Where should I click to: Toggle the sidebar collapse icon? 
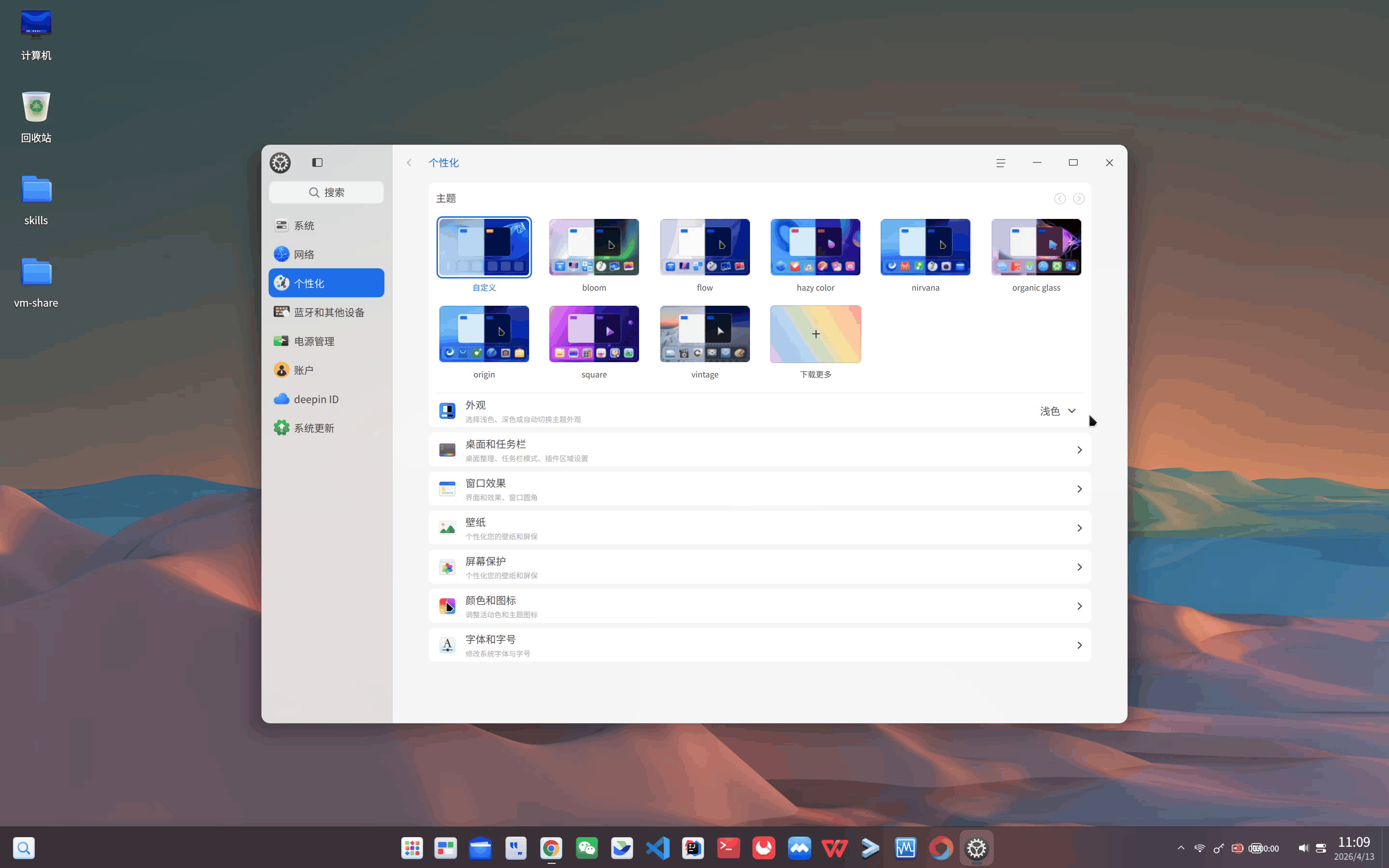pos(317,163)
